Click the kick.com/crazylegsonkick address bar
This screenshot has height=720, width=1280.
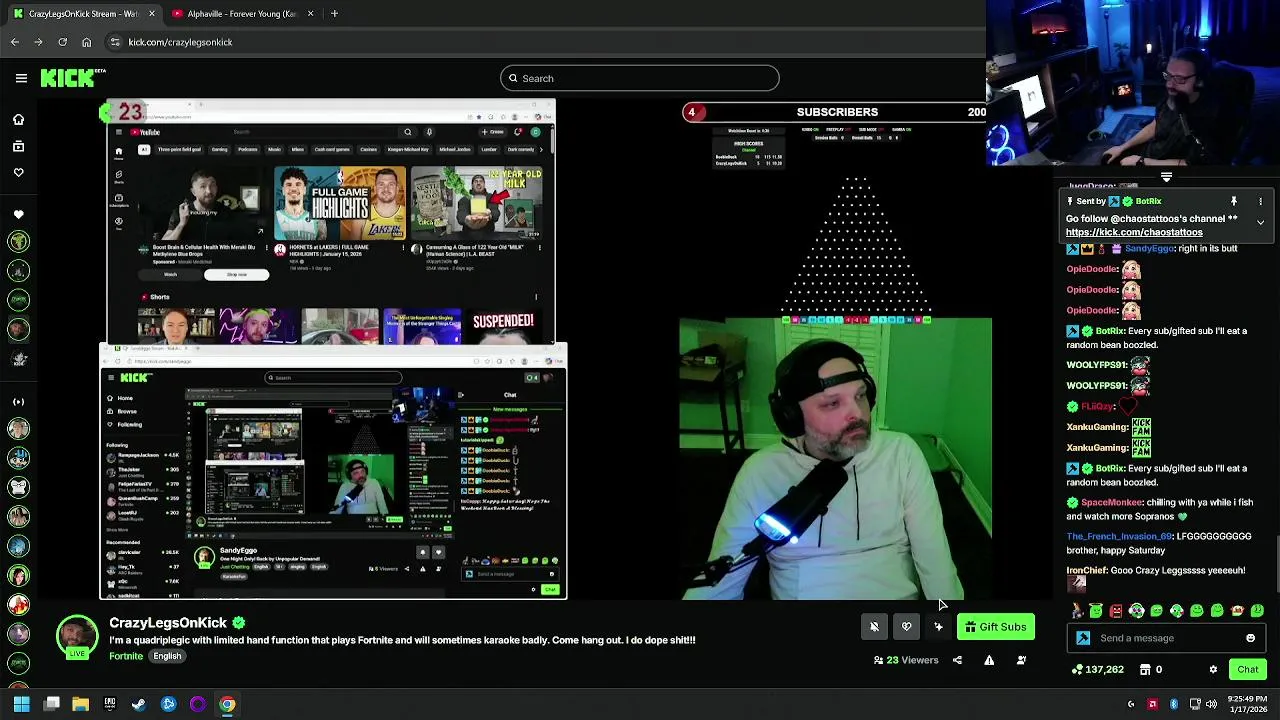coord(180,42)
